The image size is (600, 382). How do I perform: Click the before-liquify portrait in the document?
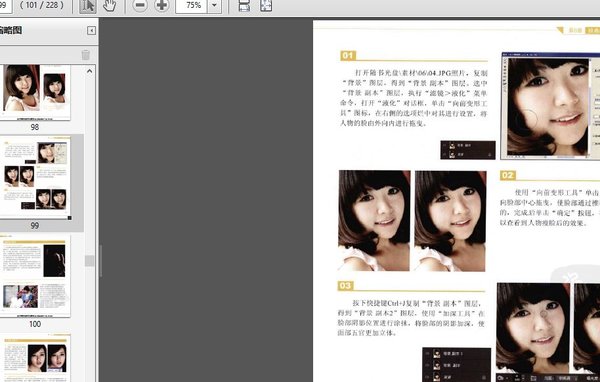coord(374,221)
